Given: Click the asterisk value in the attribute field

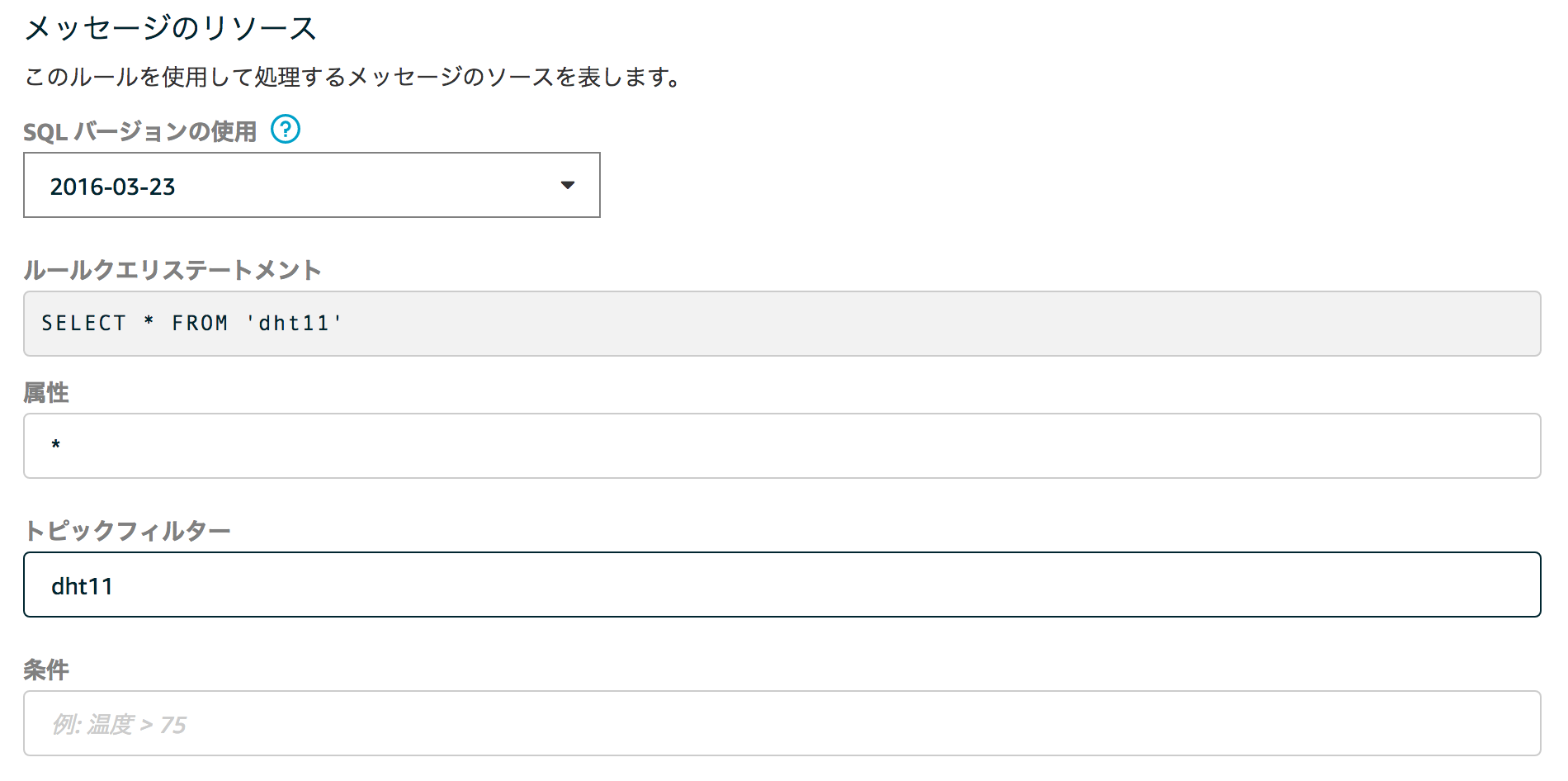Looking at the screenshot, I should pos(55,445).
